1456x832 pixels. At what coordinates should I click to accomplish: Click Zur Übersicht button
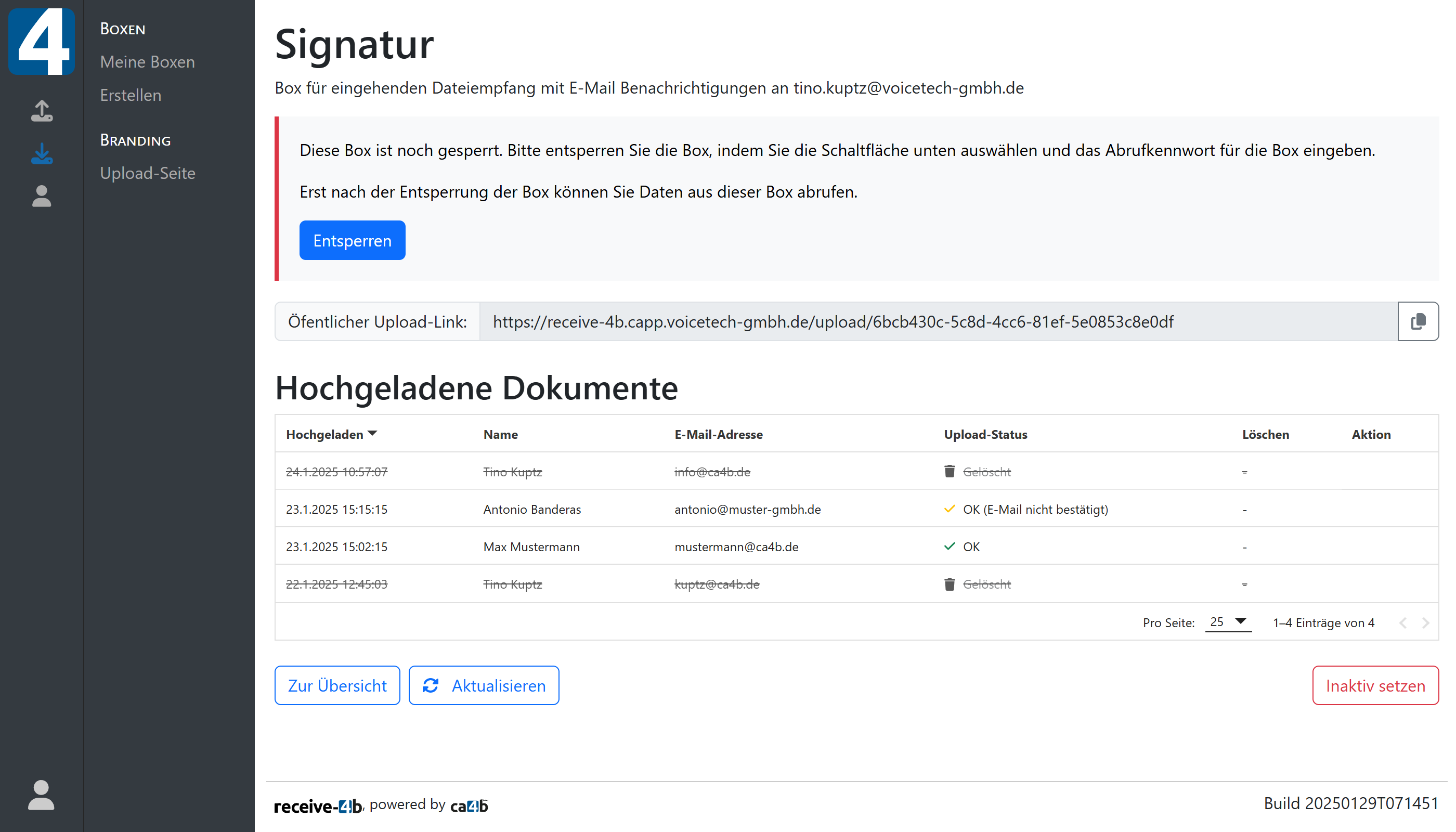tap(337, 685)
